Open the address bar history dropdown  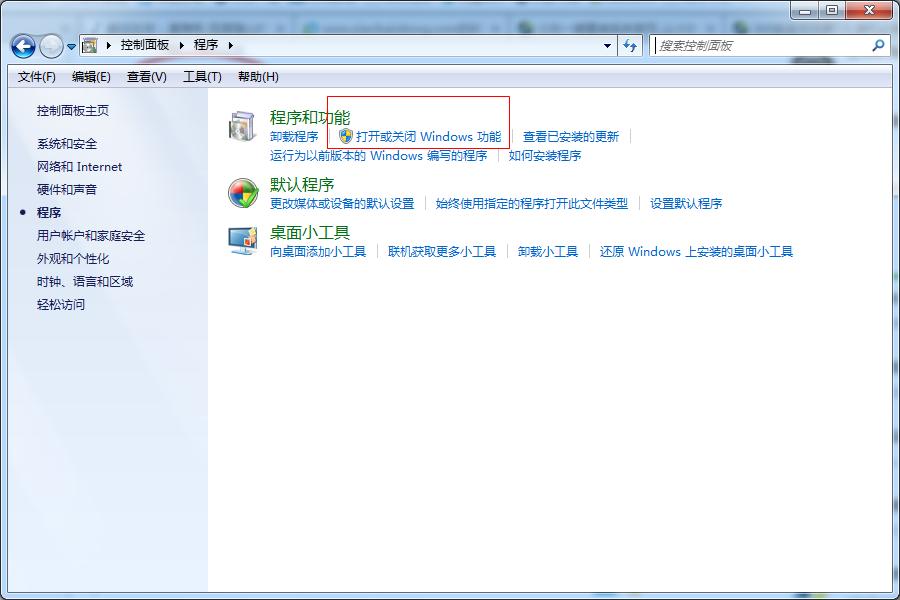[x=607, y=46]
